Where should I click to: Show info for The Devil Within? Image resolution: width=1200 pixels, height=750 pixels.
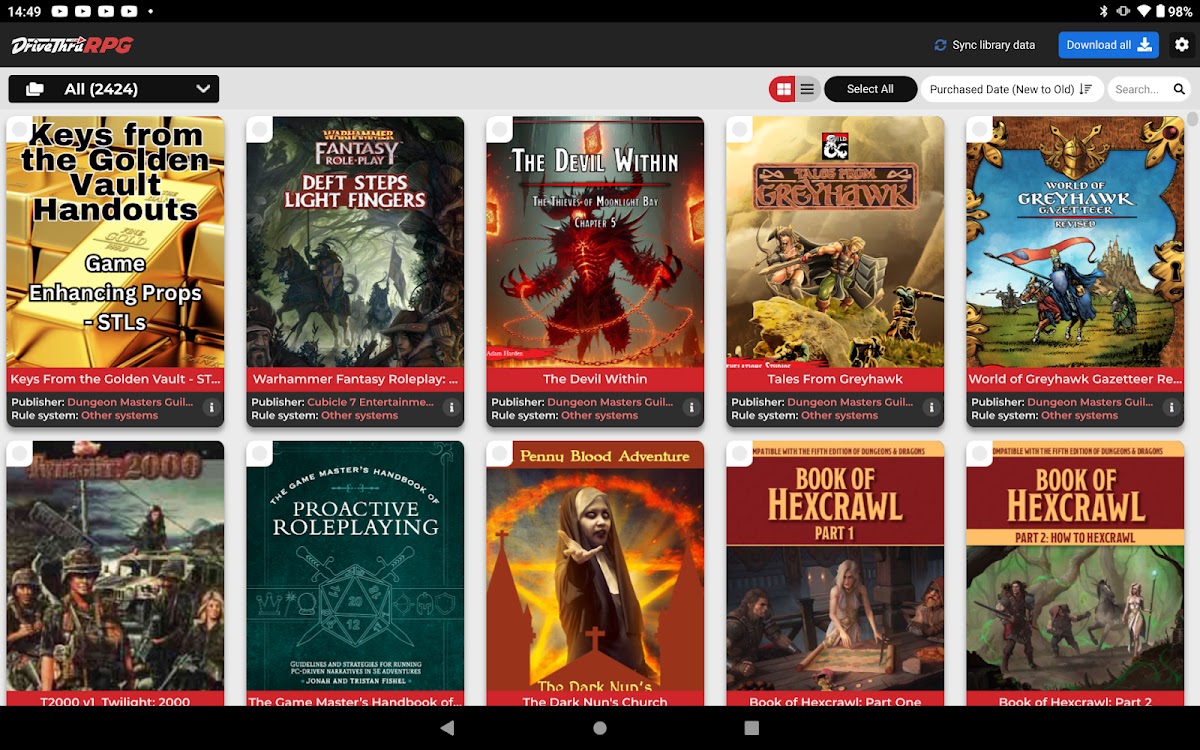(x=691, y=408)
